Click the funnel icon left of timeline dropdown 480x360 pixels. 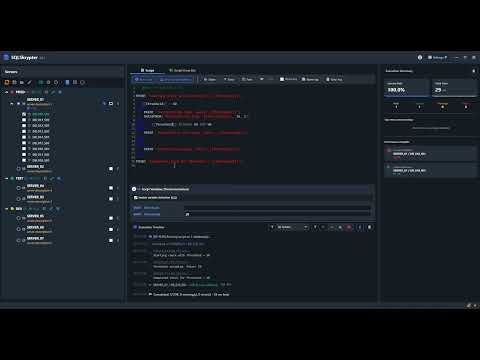pos(272,227)
